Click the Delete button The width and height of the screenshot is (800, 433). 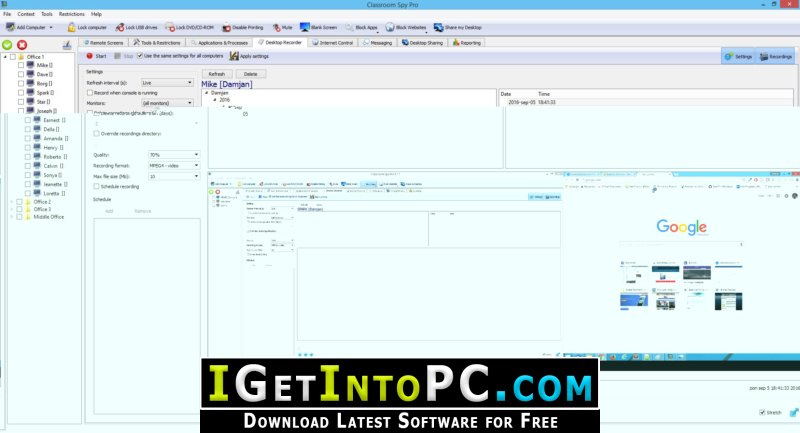coord(251,74)
